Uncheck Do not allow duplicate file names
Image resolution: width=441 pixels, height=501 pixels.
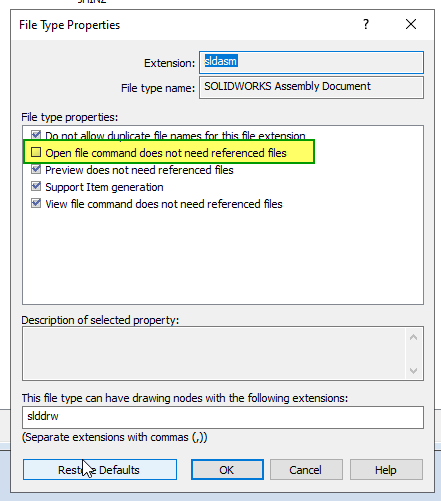tap(36, 135)
